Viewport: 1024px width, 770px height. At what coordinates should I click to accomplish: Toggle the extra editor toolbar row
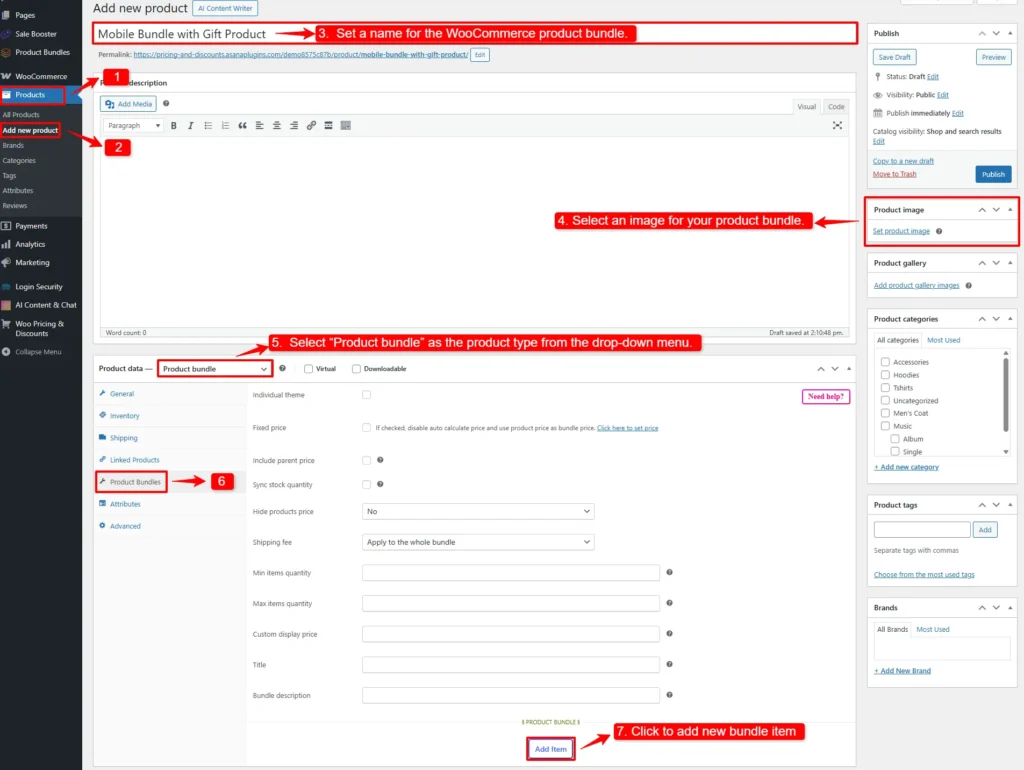click(345, 125)
